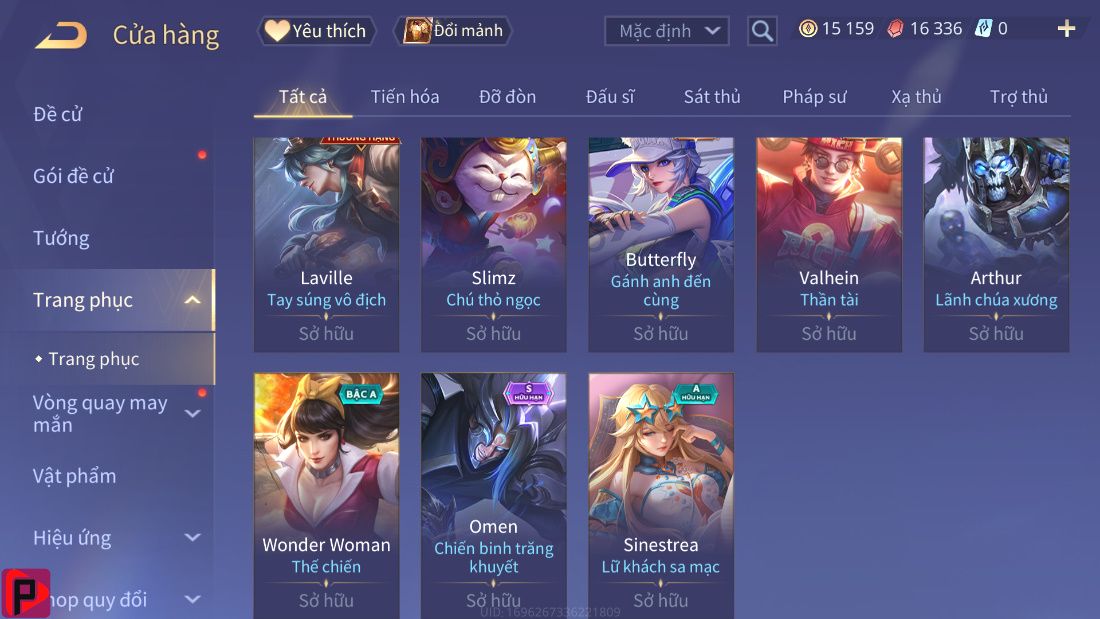Tap the blue voucher currency icon

pyautogui.click(x=984, y=29)
